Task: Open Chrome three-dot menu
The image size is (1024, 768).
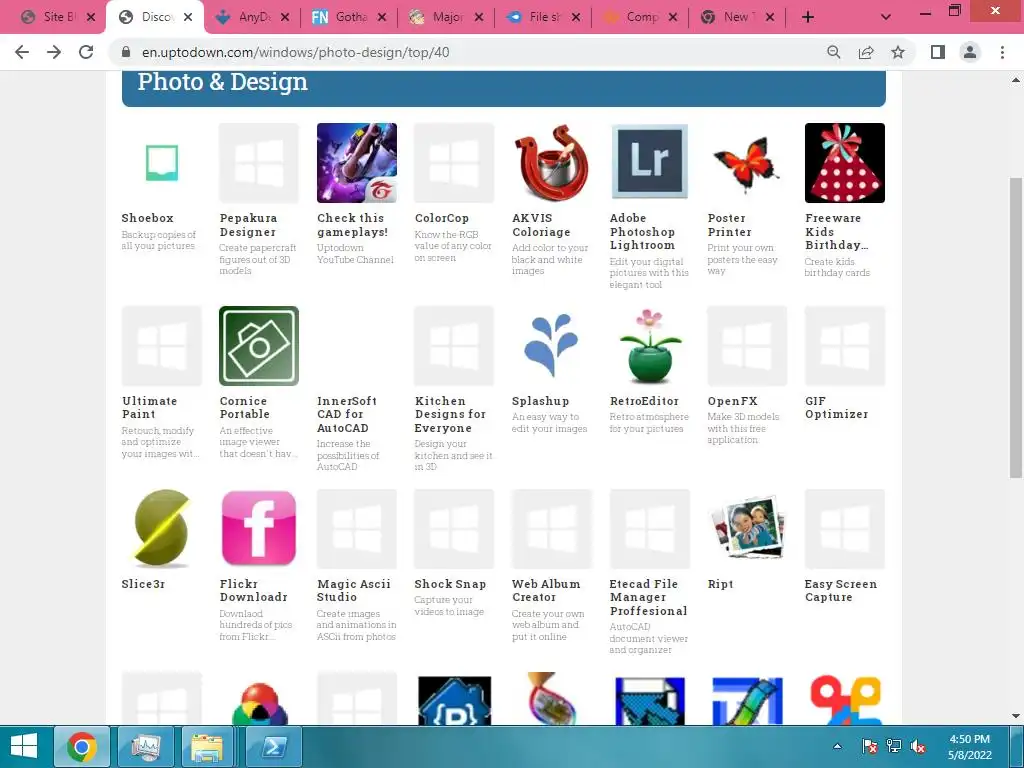Action: pos(1002,52)
